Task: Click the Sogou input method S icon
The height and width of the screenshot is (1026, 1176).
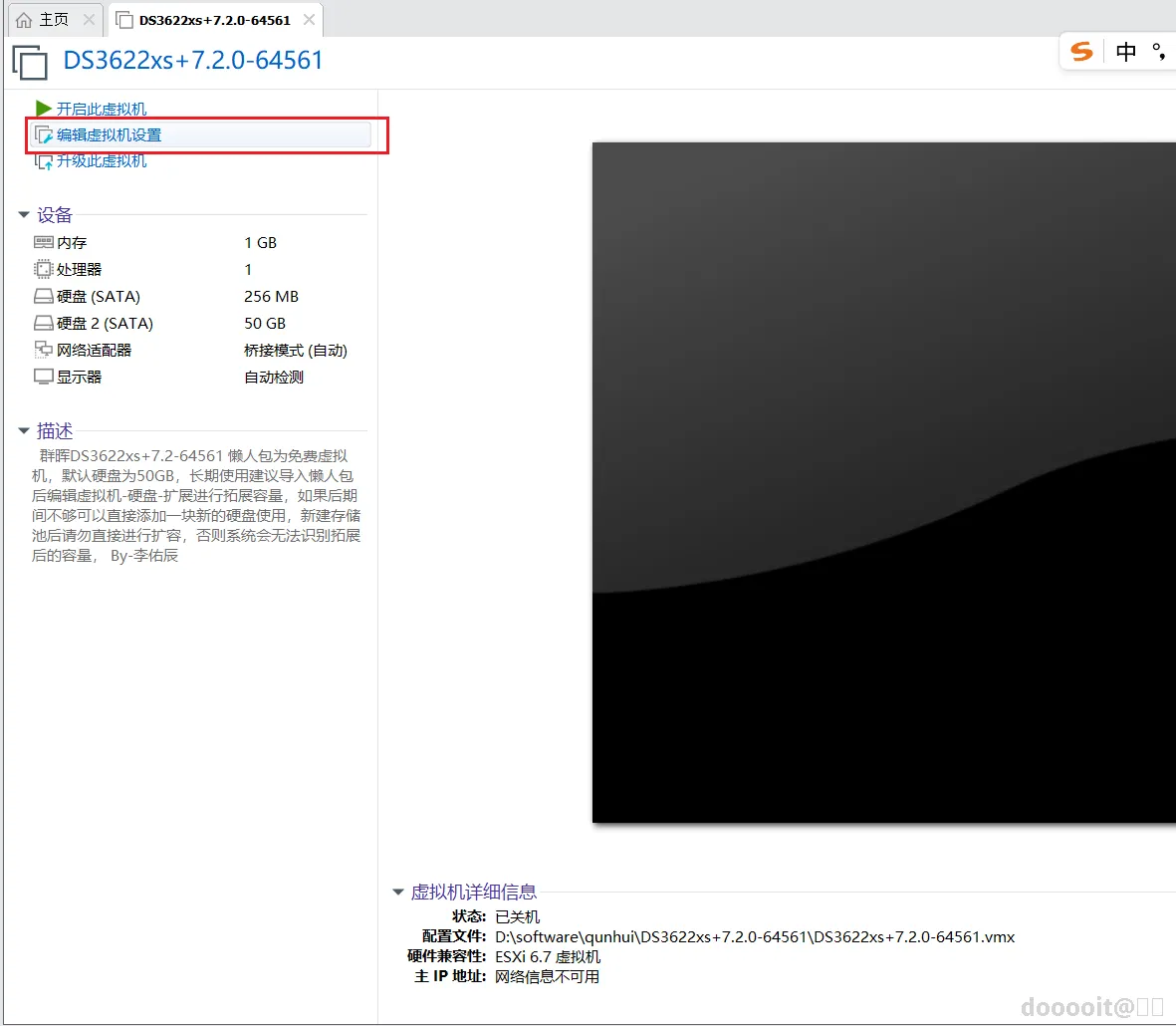Action: [1081, 52]
